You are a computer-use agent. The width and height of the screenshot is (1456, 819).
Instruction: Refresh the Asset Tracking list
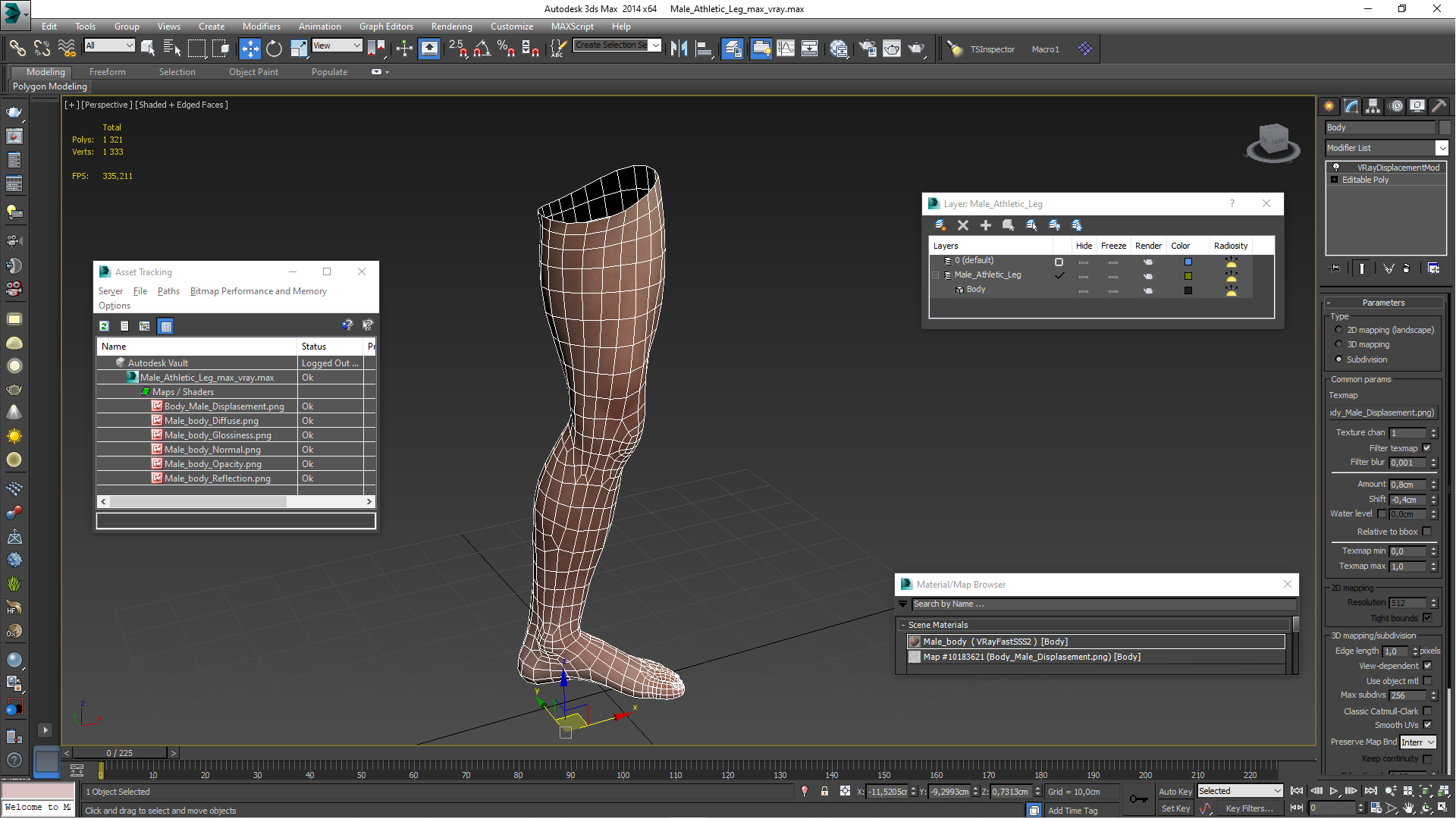[104, 326]
